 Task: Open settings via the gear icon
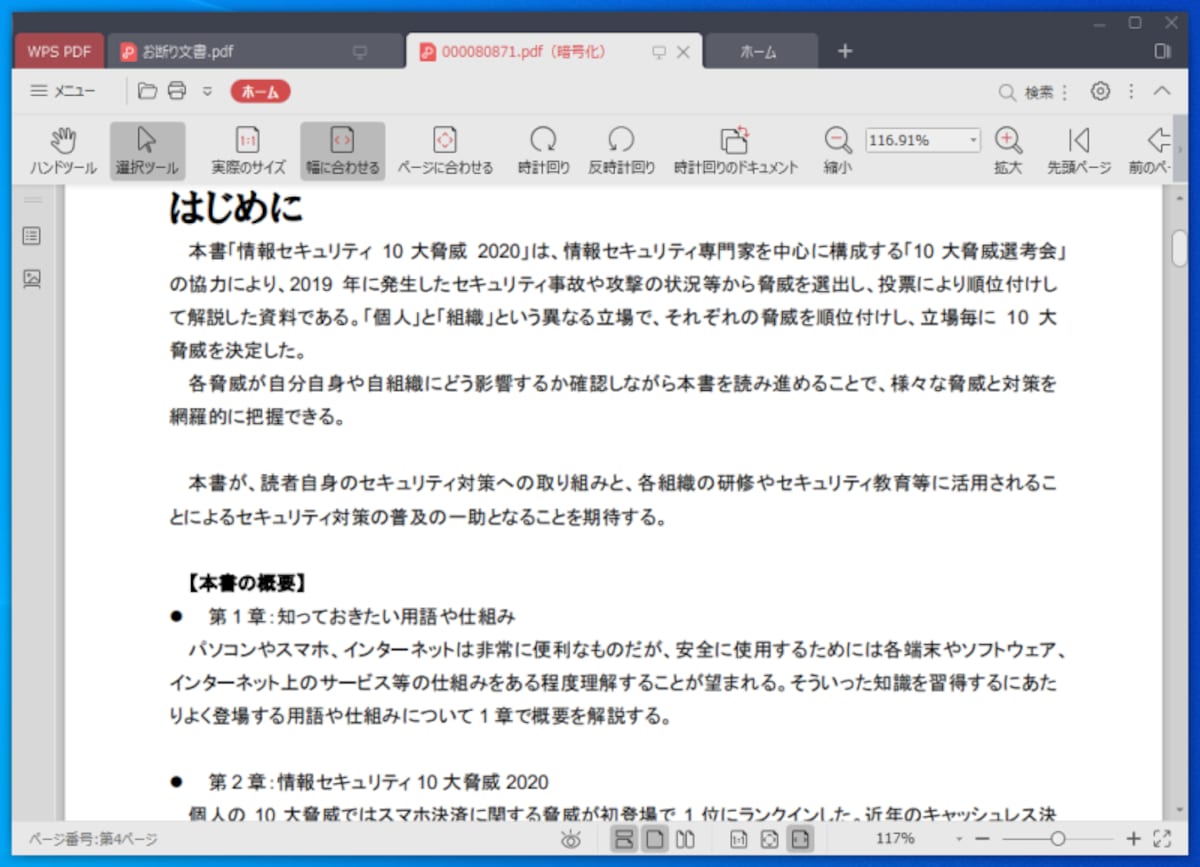tap(1100, 91)
